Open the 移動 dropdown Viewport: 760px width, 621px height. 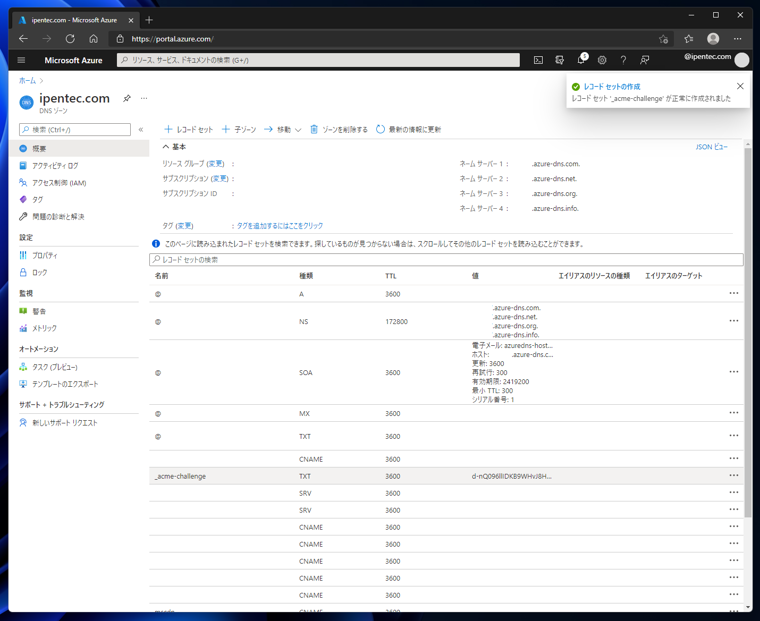coord(283,129)
